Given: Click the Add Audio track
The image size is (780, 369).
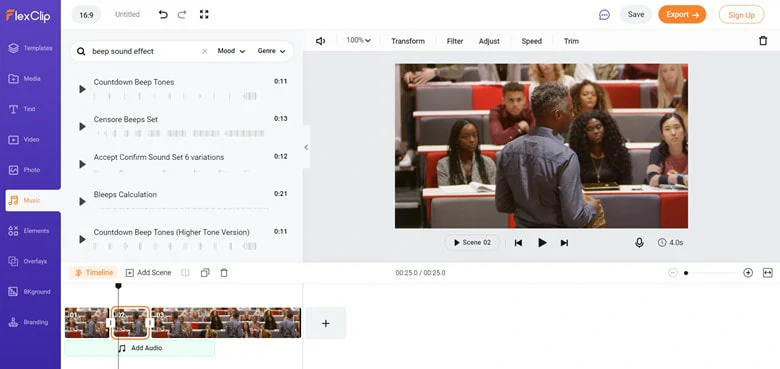Looking at the screenshot, I should pyautogui.click(x=139, y=348).
